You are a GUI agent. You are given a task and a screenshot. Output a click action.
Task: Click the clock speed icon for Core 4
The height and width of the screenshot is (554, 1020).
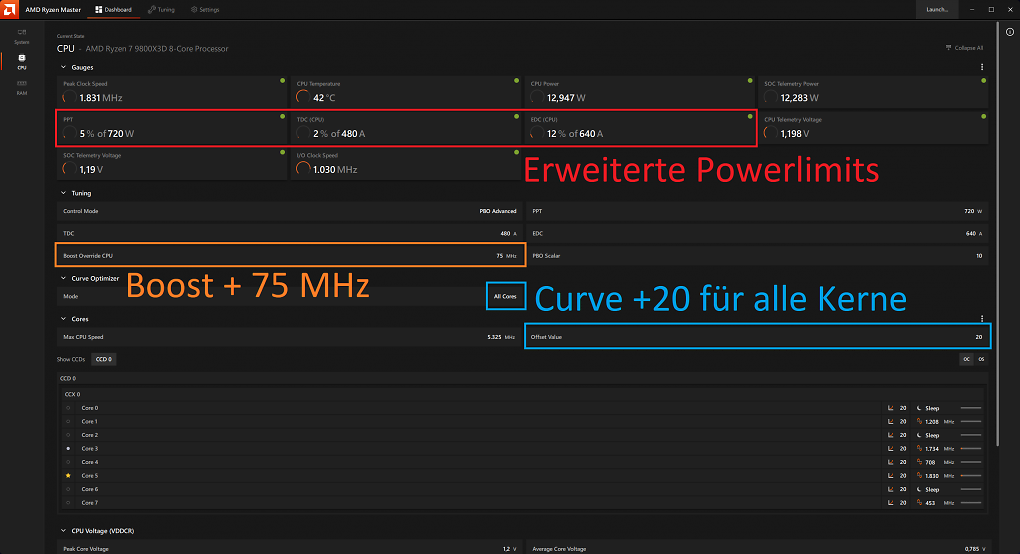(919, 462)
